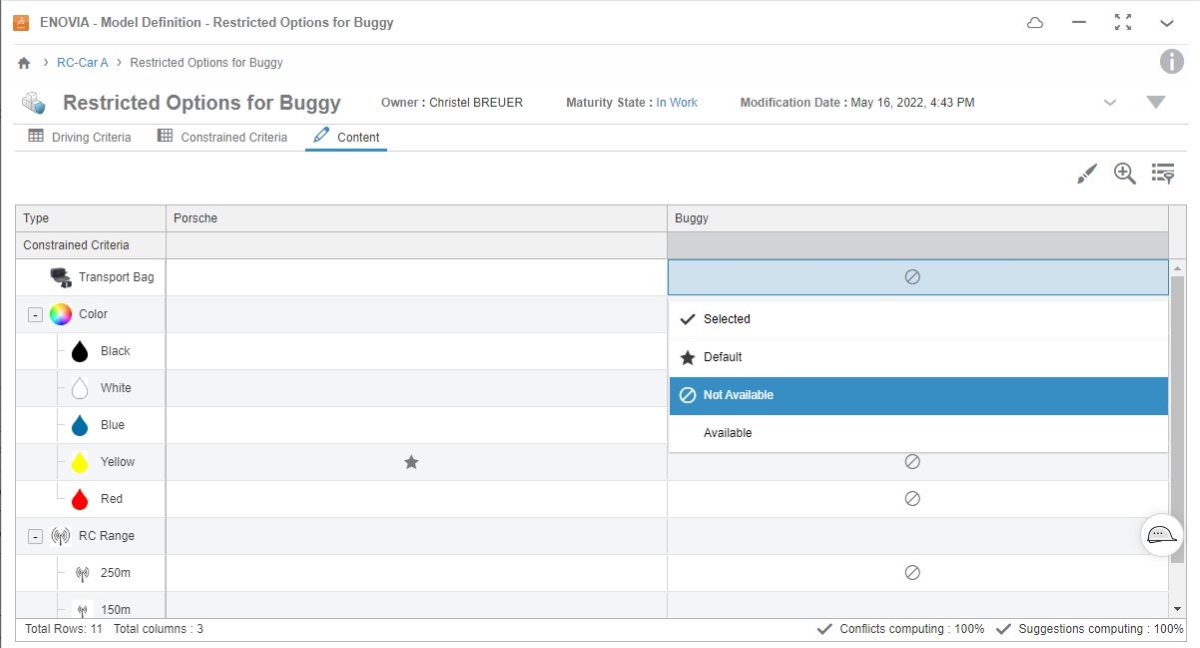Toggle fullscreen with the expand arrows icon
Viewport: 1200px width, 648px height.
(x=1123, y=22)
